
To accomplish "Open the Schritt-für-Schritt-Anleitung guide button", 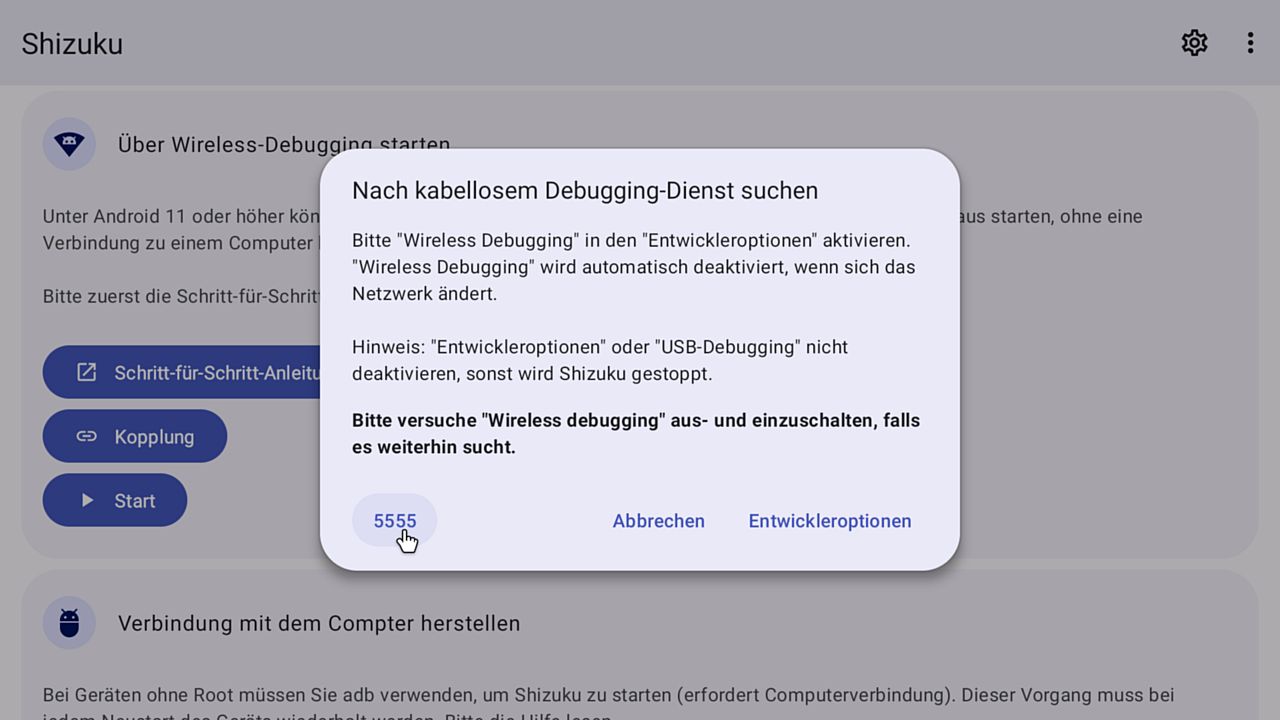I will click(x=182, y=372).
